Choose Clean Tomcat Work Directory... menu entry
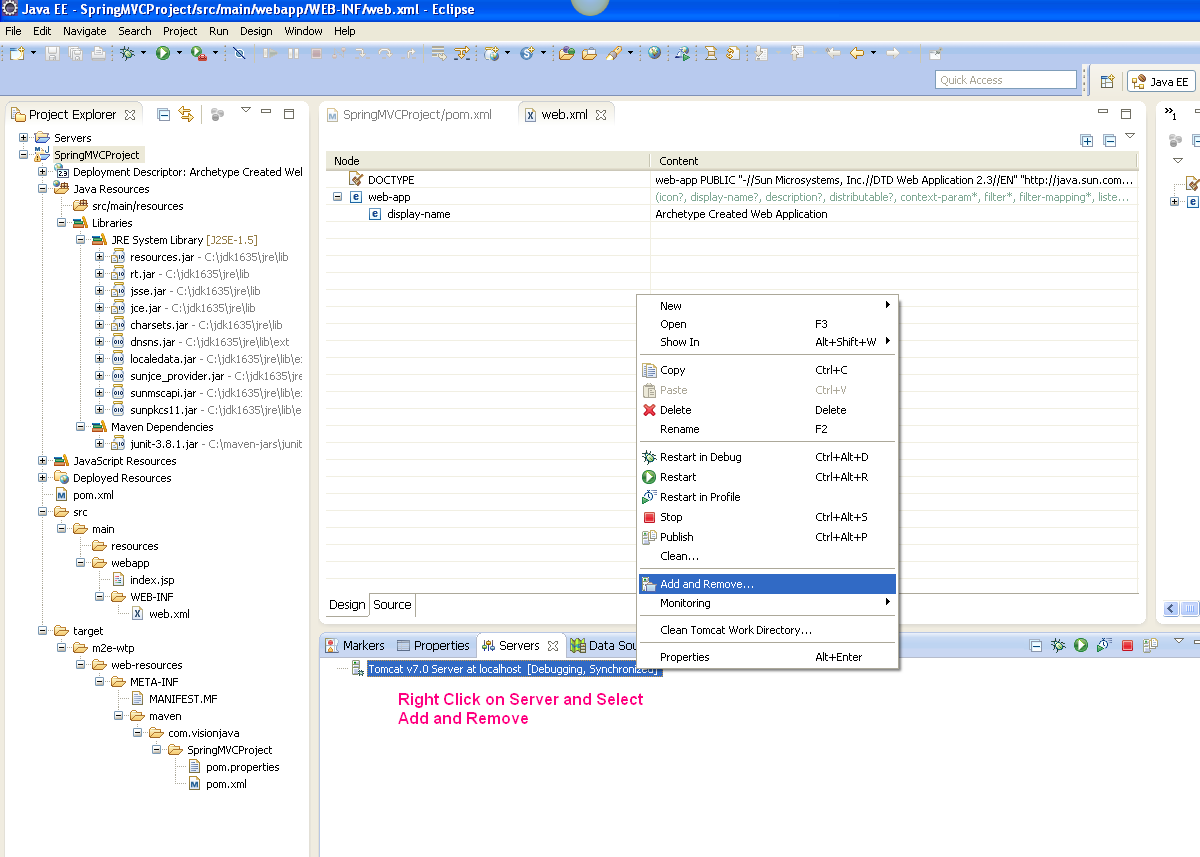Screen dimensions: 1200x857 (x=735, y=630)
